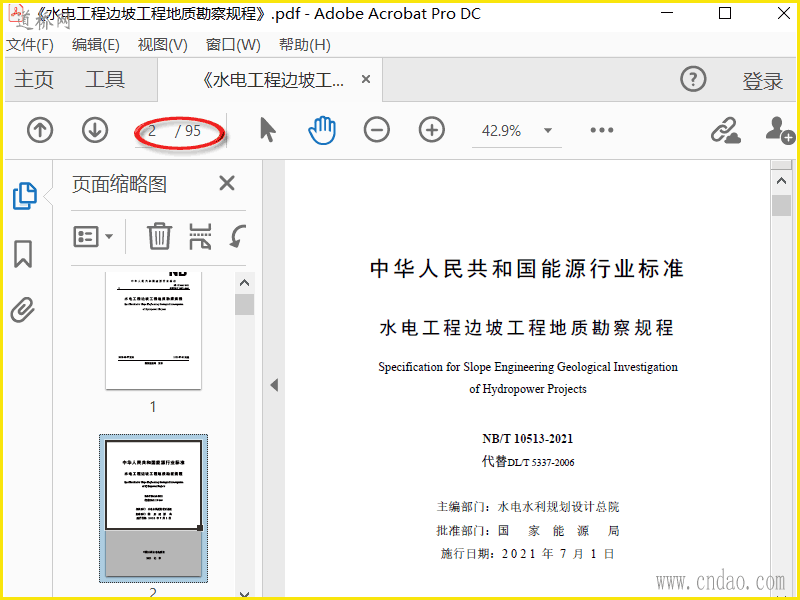Open the 42.9% zoom level dropdown
This screenshot has width=800, height=600.
(548, 131)
